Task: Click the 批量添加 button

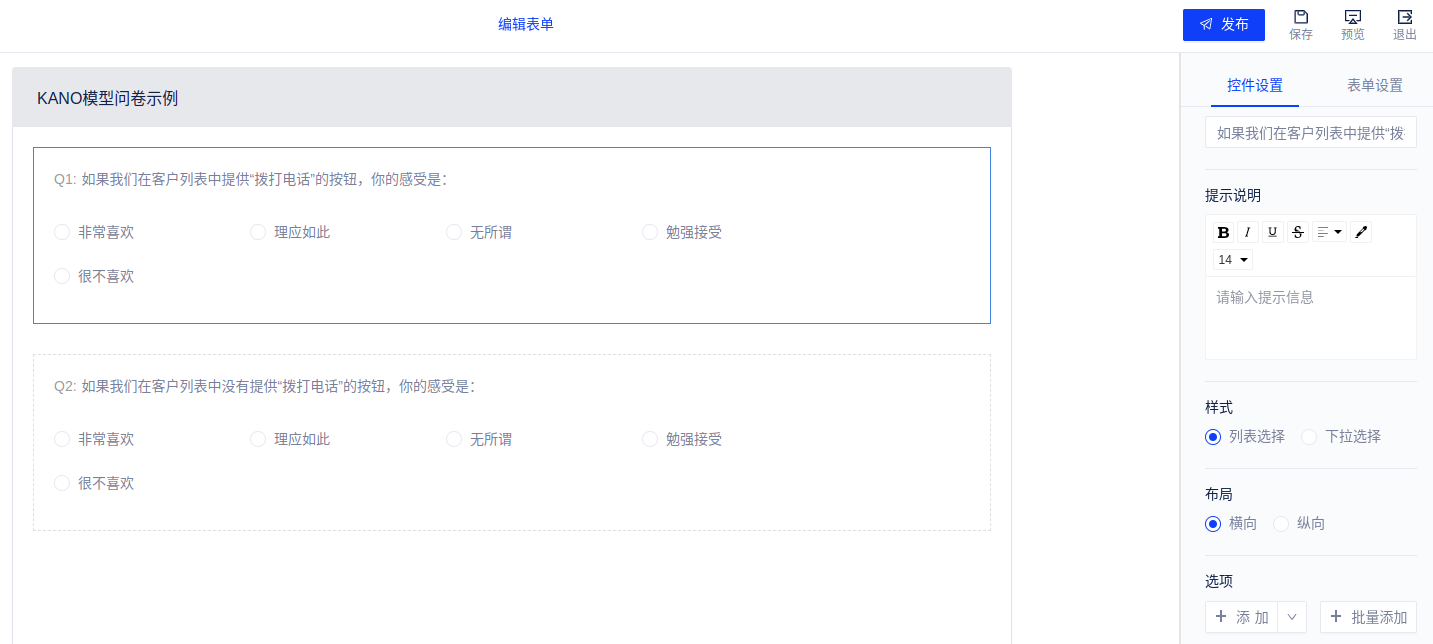Action: coord(1368,617)
